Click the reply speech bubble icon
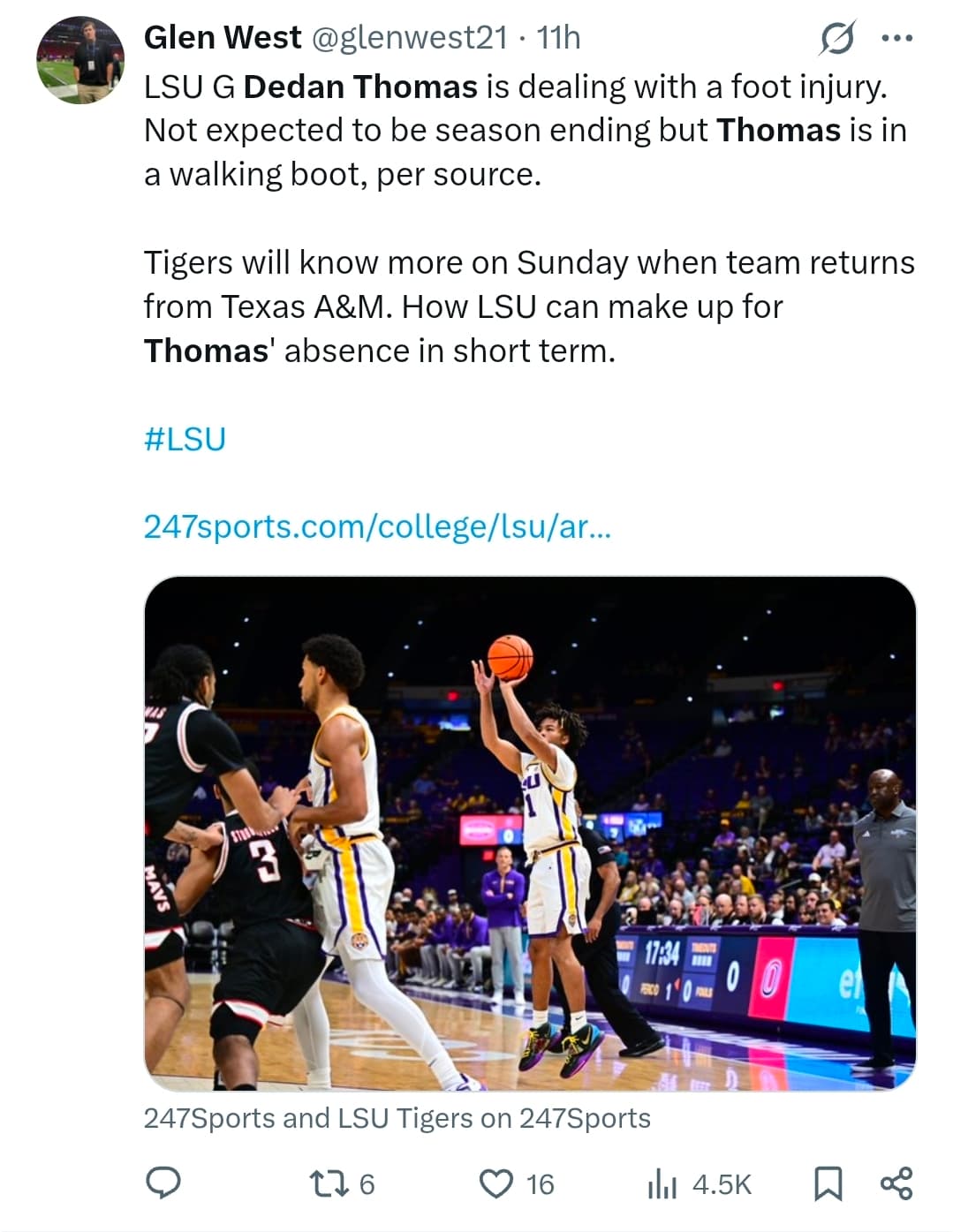Viewport: 953px width, 1232px height. tap(163, 1183)
